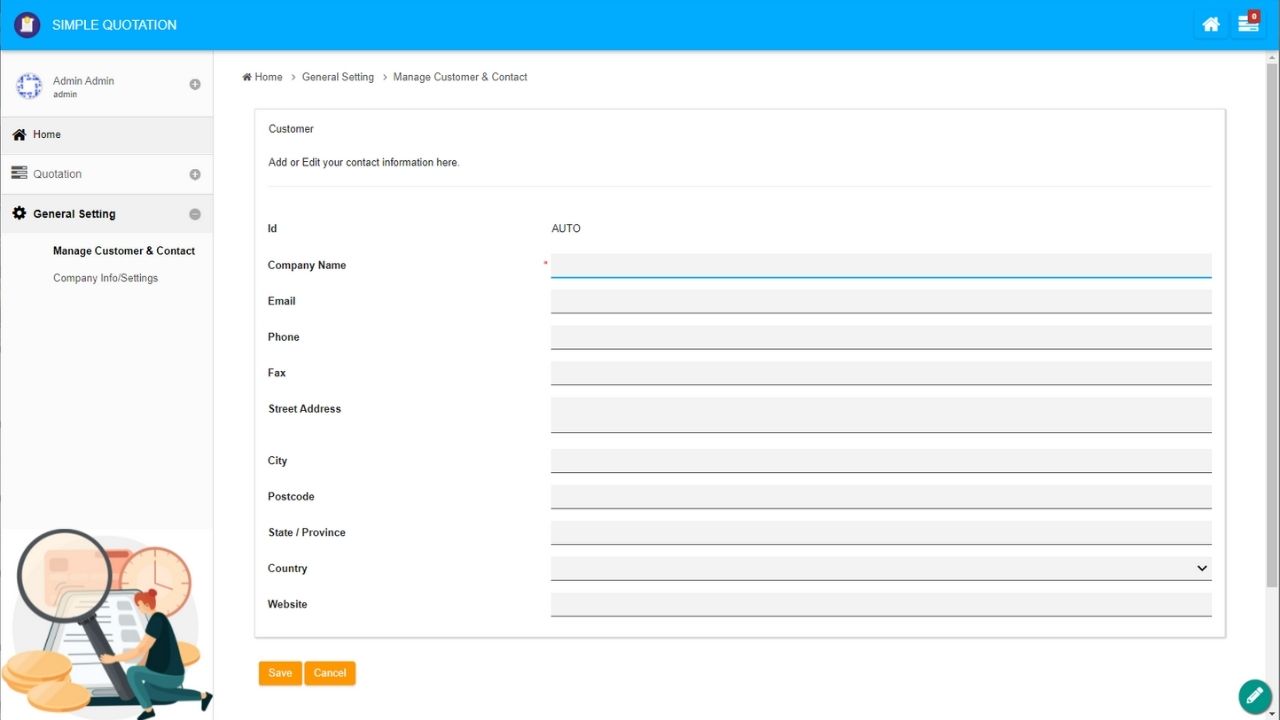Click the green pencil edit floating button
1280x720 pixels.
(x=1254, y=696)
